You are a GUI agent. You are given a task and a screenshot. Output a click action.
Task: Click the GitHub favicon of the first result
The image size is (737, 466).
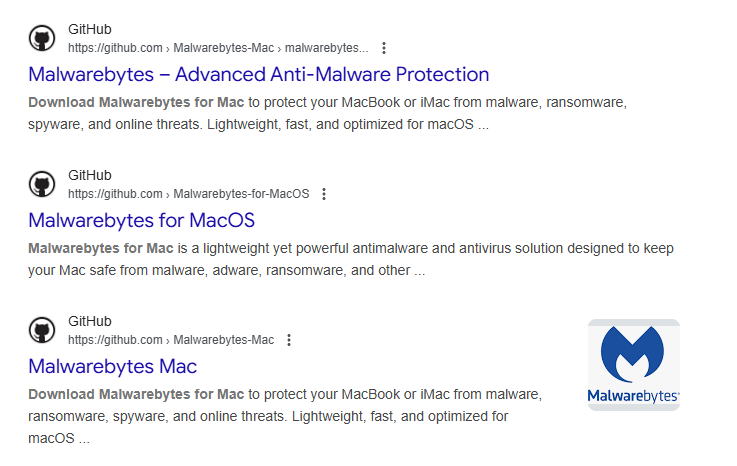(42, 38)
